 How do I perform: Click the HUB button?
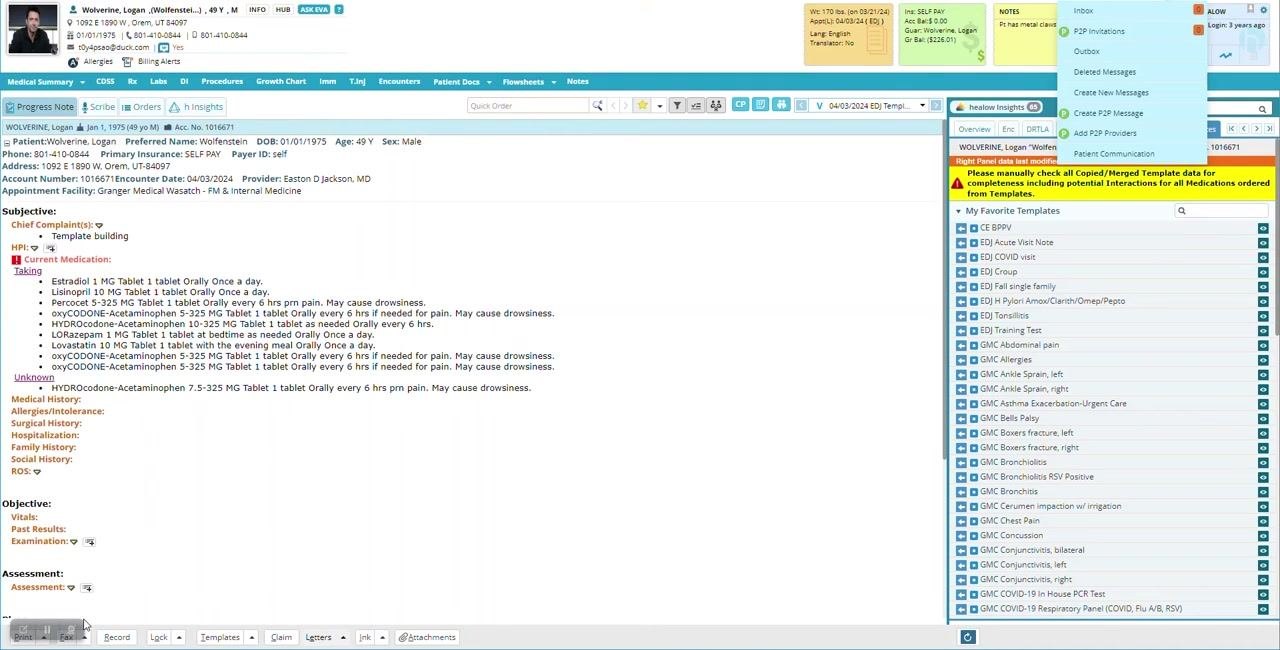(283, 10)
